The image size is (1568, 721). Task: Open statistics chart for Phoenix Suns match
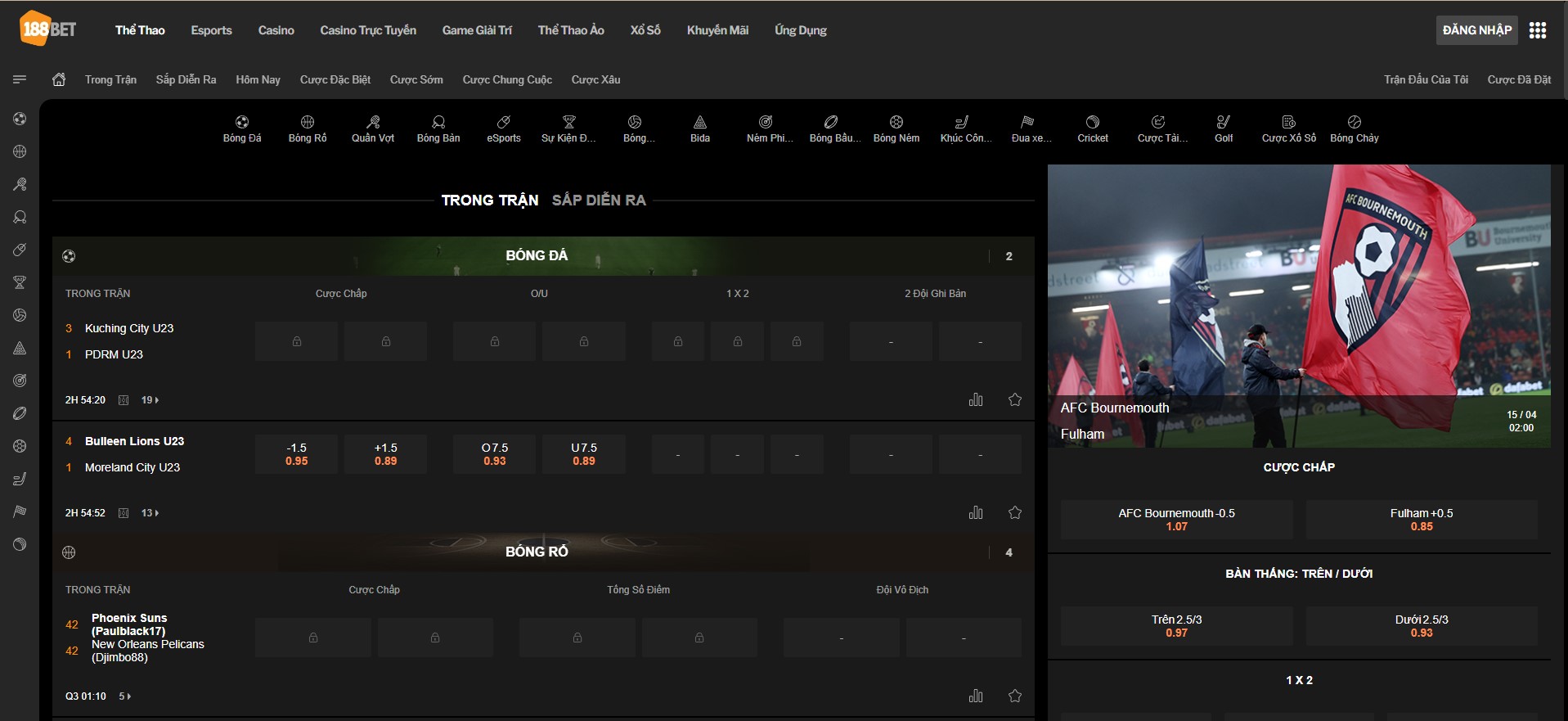pyautogui.click(x=976, y=696)
